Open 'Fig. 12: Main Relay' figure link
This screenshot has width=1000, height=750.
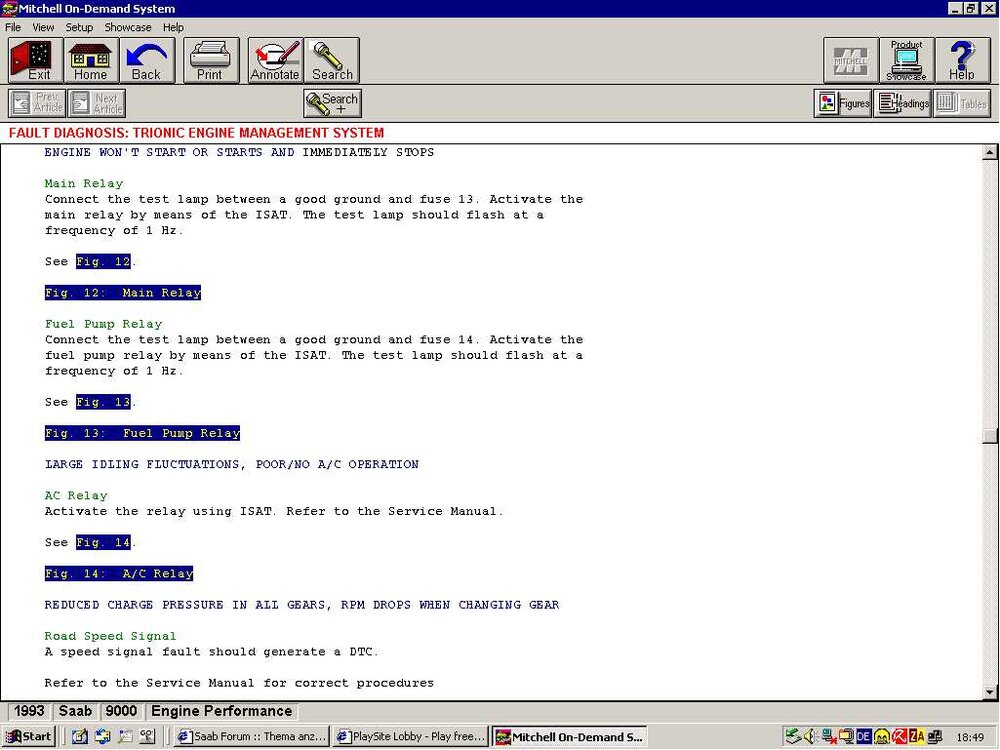[x=123, y=293]
